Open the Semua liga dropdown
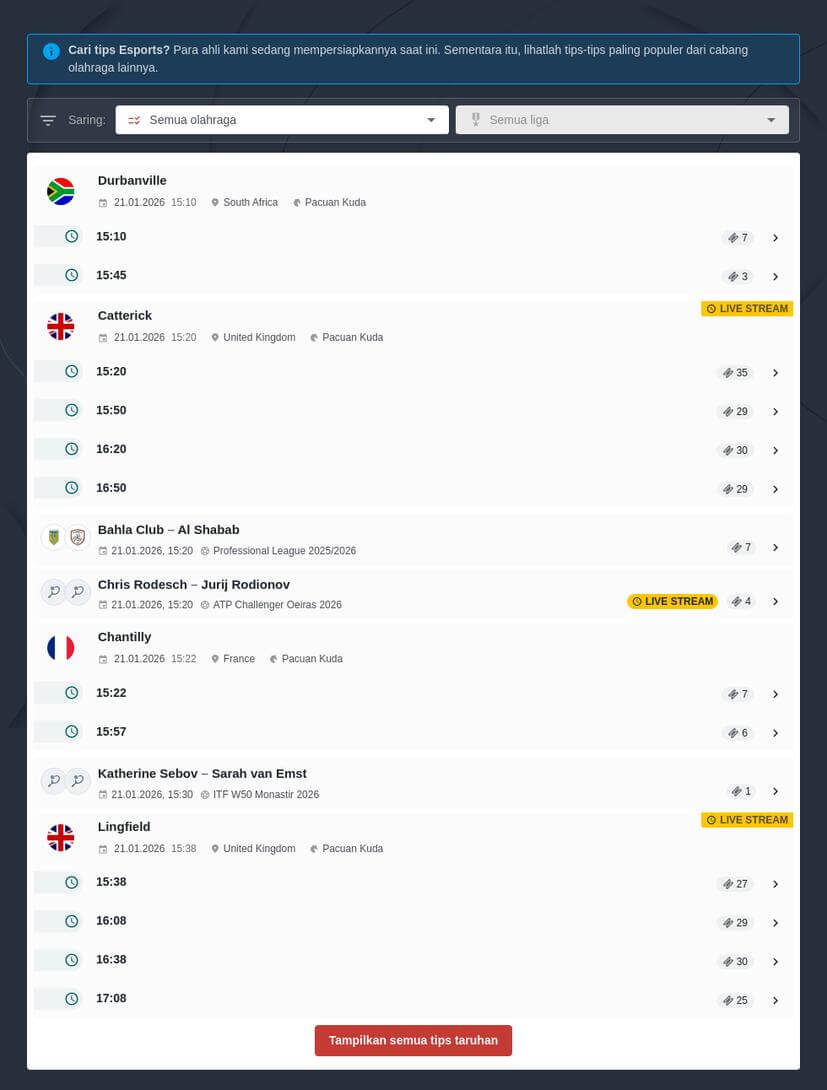This screenshot has width=827, height=1090. coord(622,119)
